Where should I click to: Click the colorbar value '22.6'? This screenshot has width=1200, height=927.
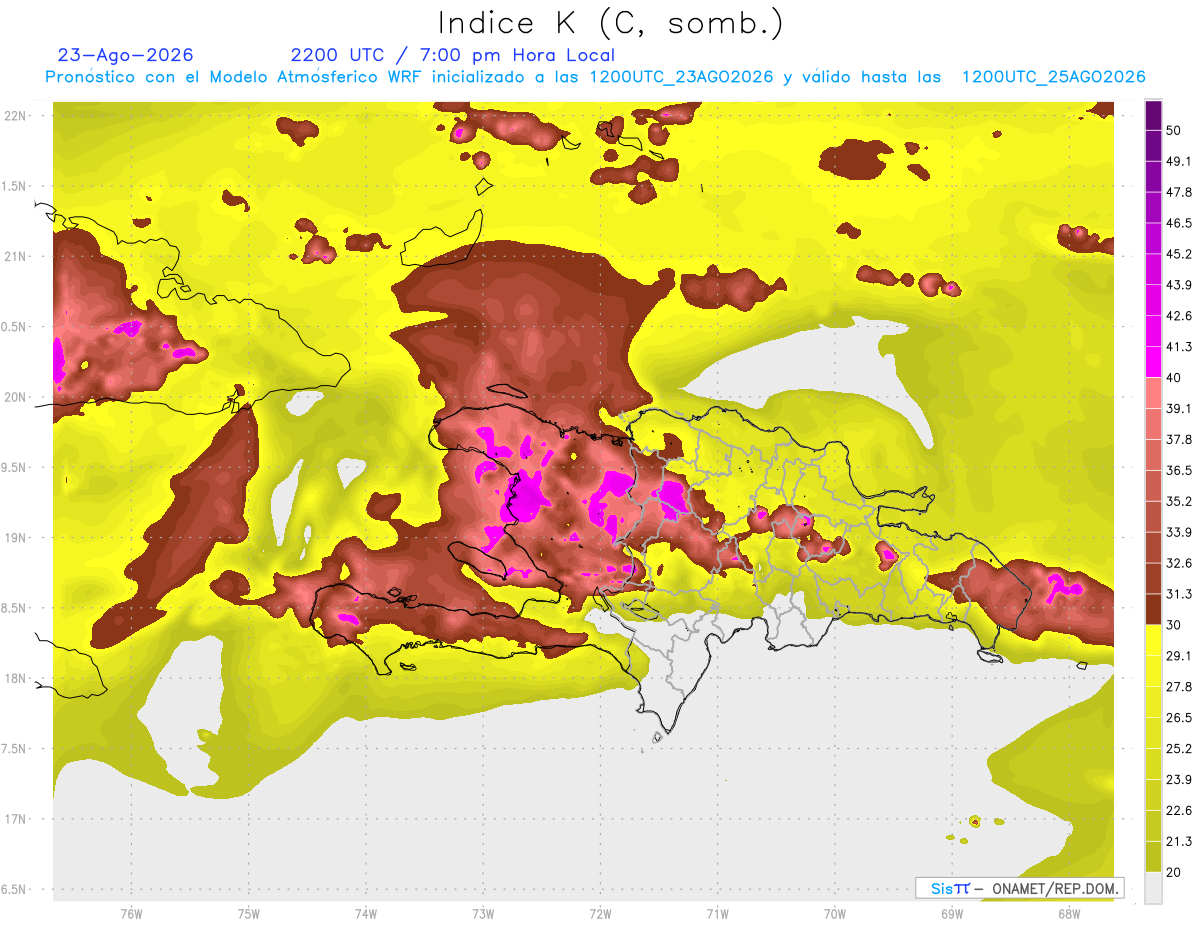coord(1178,811)
